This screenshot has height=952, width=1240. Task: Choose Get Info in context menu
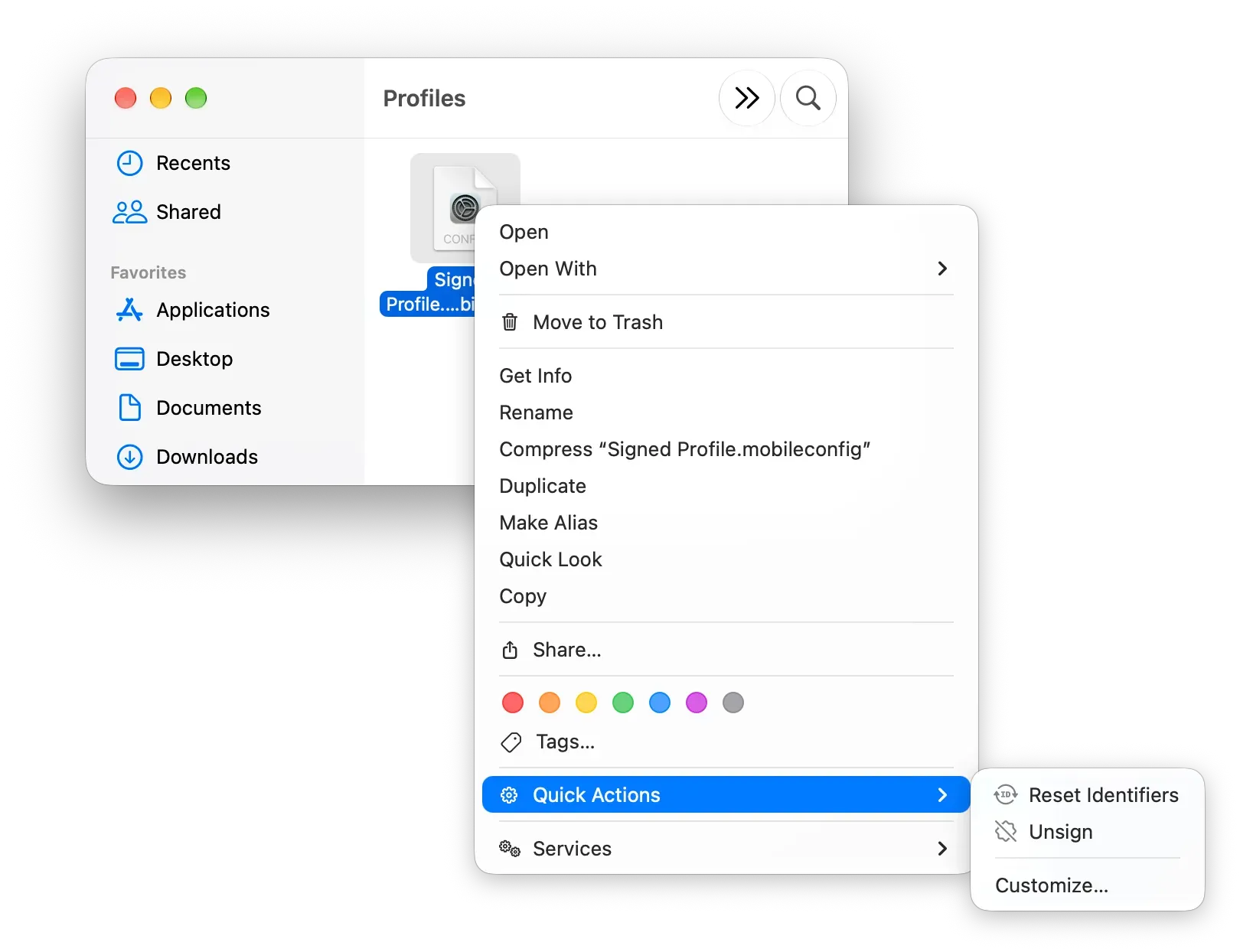click(x=726, y=376)
